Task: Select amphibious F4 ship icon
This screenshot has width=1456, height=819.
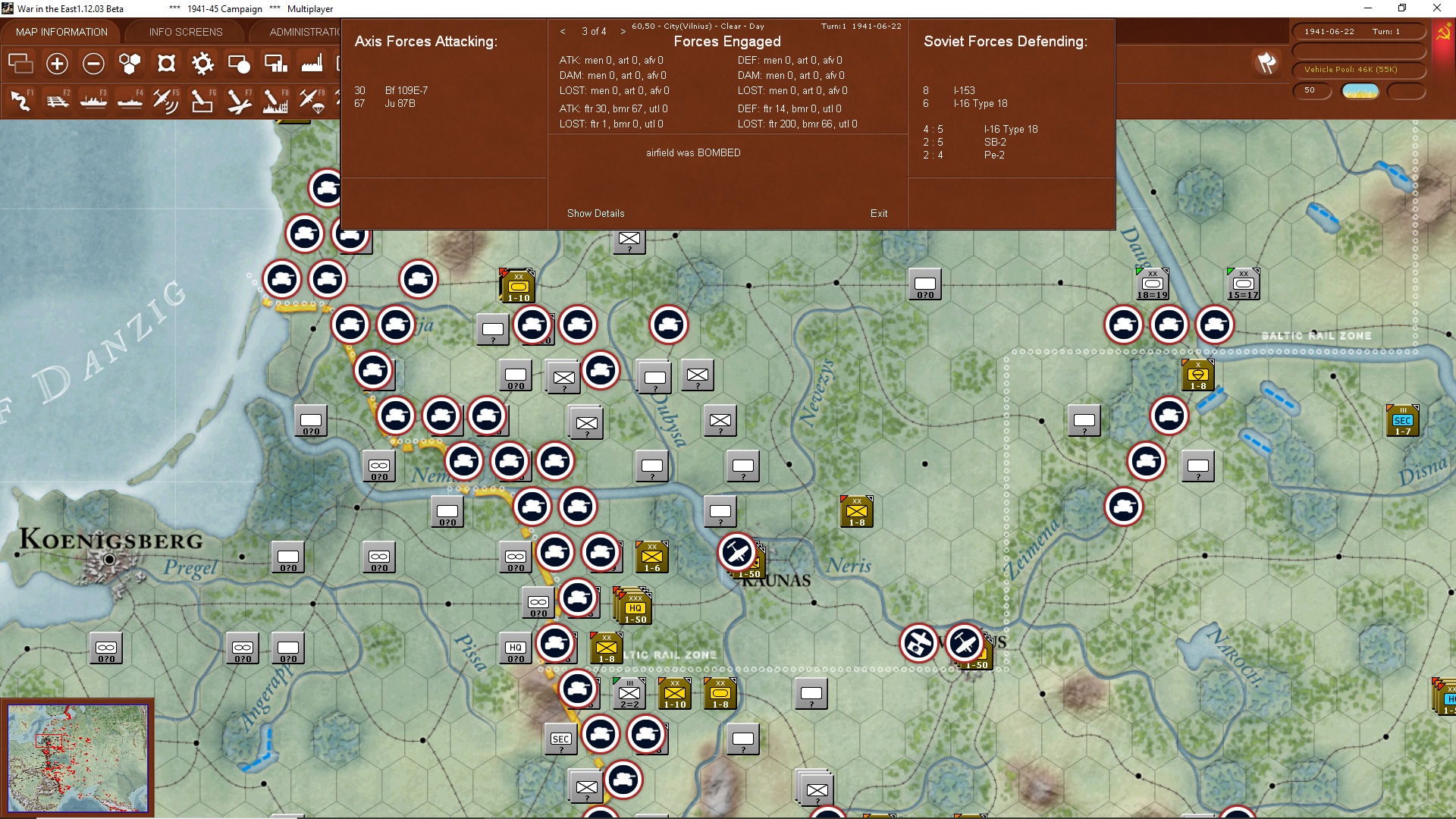Action: (x=130, y=101)
